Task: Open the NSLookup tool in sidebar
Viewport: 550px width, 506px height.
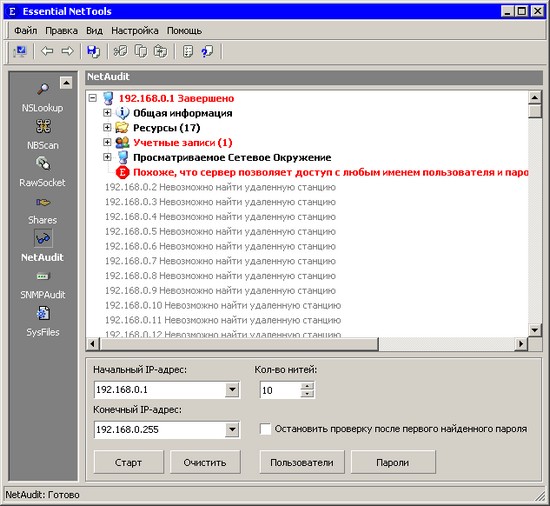Action: tap(43, 89)
